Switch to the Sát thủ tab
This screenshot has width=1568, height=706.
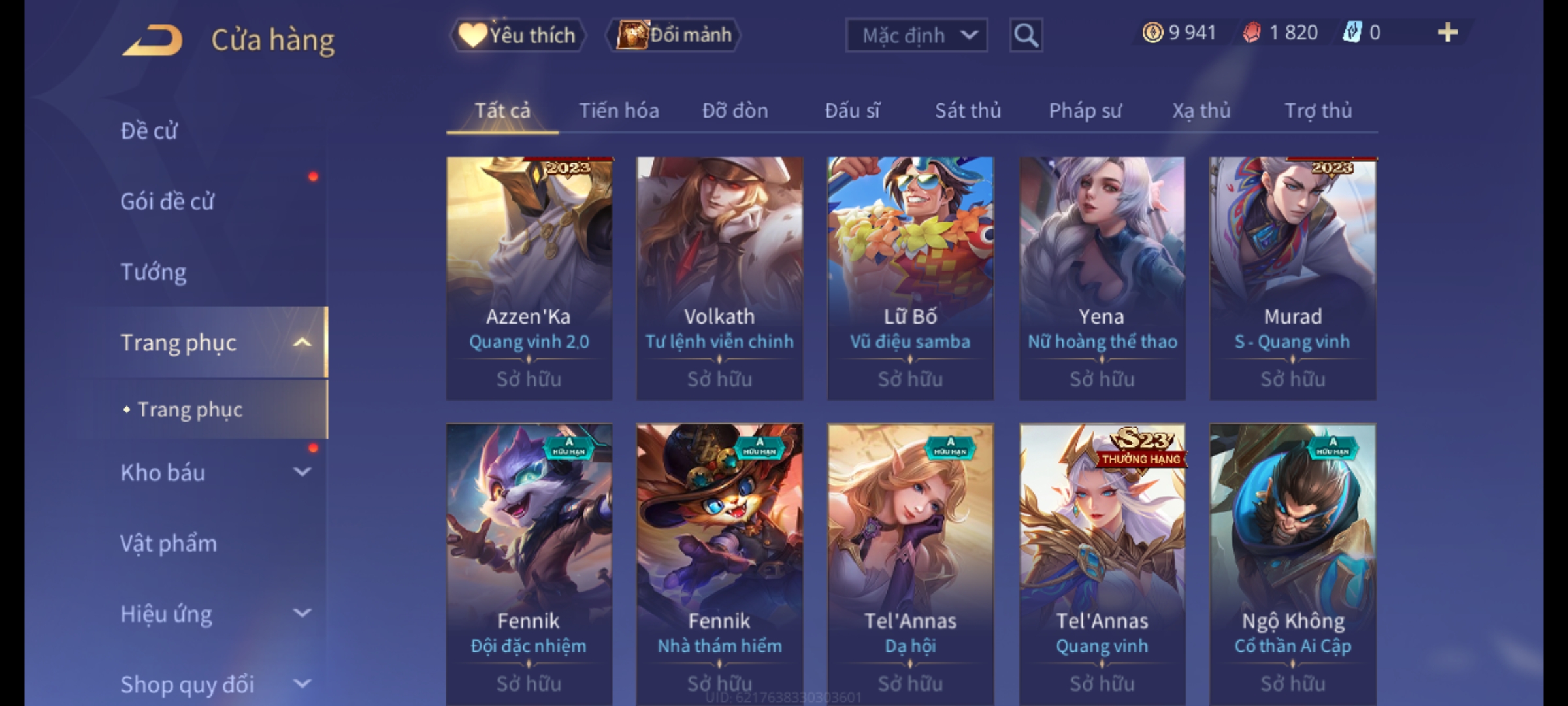tap(968, 110)
